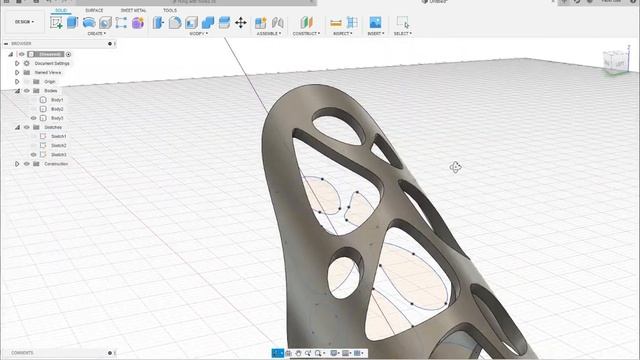Select the Press Pull tool
This screenshot has width=640, height=360.
[x=158, y=22]
